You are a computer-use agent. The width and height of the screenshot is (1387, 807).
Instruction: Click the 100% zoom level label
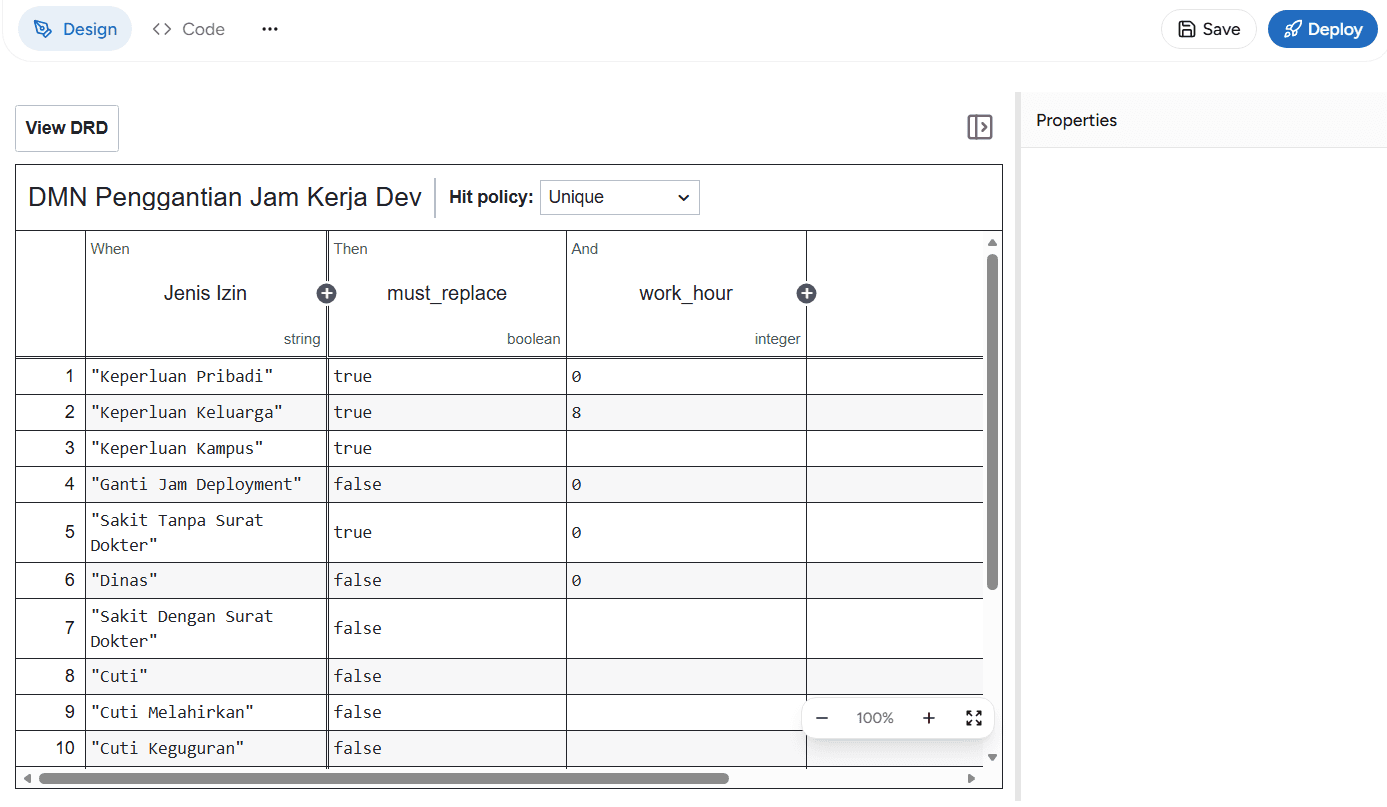tap(875, 718)
